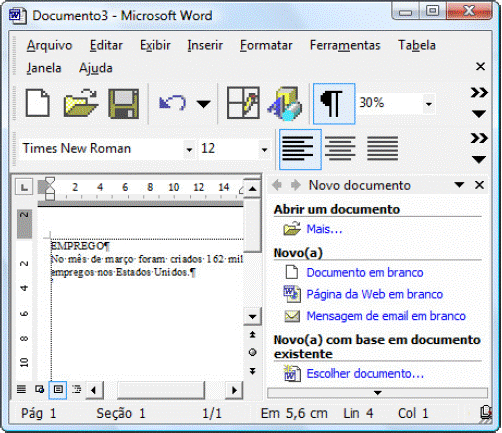The height and width of the screenshot is (433, 502).
Task: Click the Escolher documento link
Action: [365, 374]
